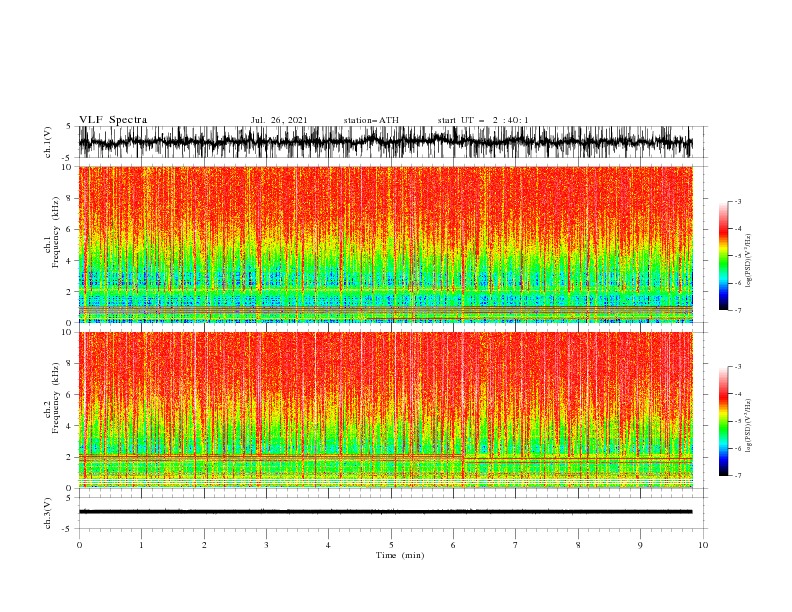The height and width of the screenshot is (612, 792).
Task: Click the log(PSD) label beside ch.2 colorbar
Action: click(748, 425)
